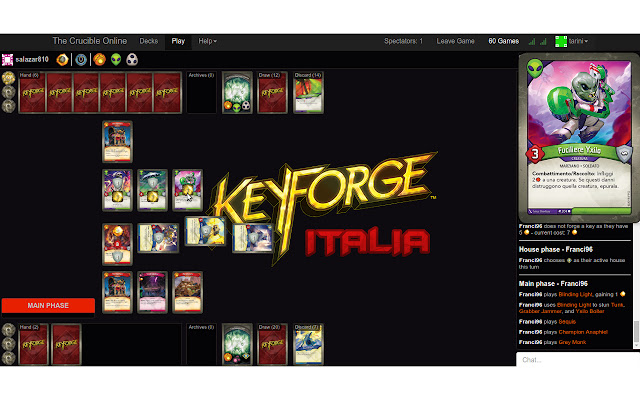Click the red Brobnar creature with shield token

[117, 244]
